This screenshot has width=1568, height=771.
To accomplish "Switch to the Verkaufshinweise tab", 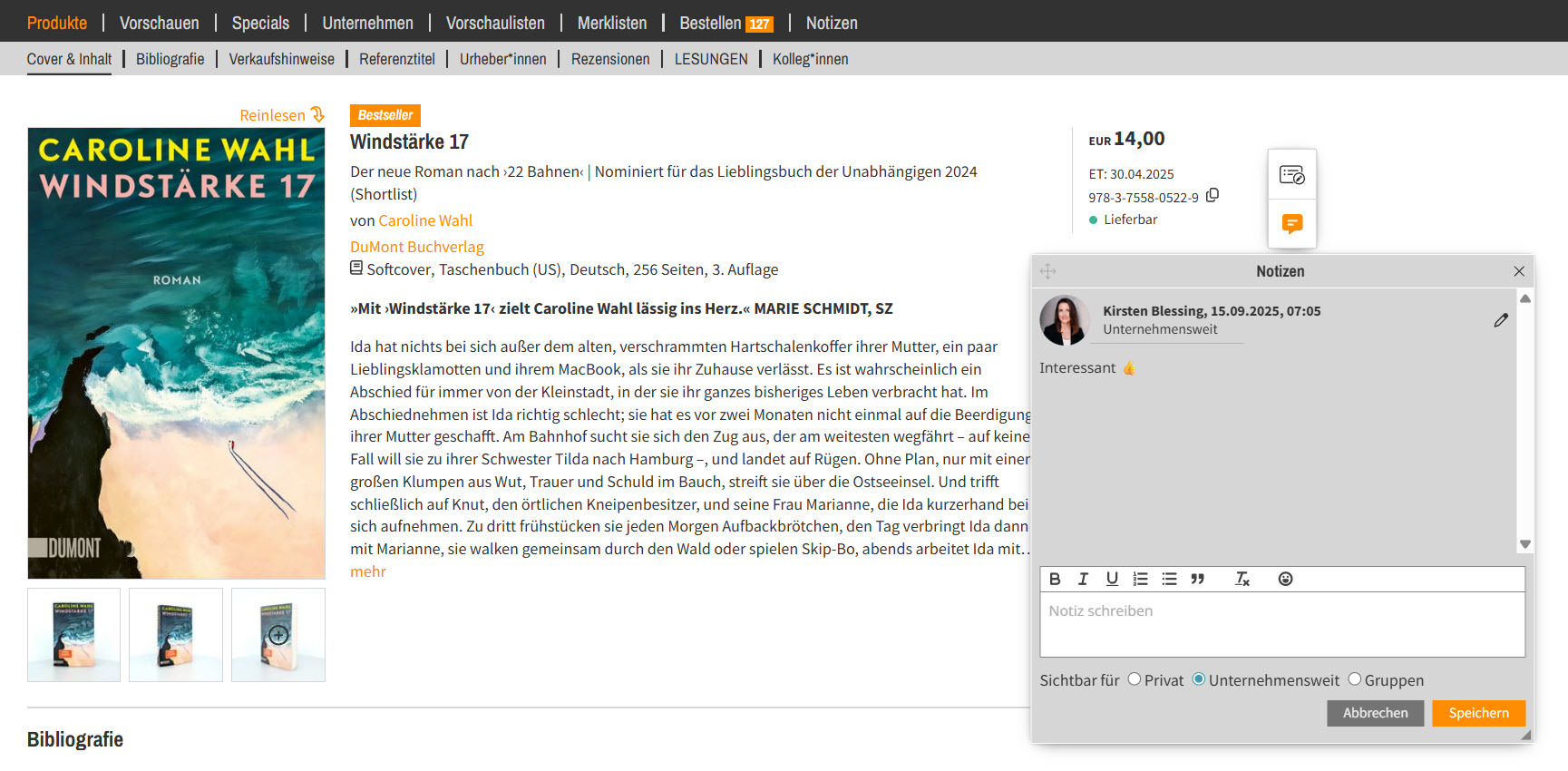I will click(281, 59).
